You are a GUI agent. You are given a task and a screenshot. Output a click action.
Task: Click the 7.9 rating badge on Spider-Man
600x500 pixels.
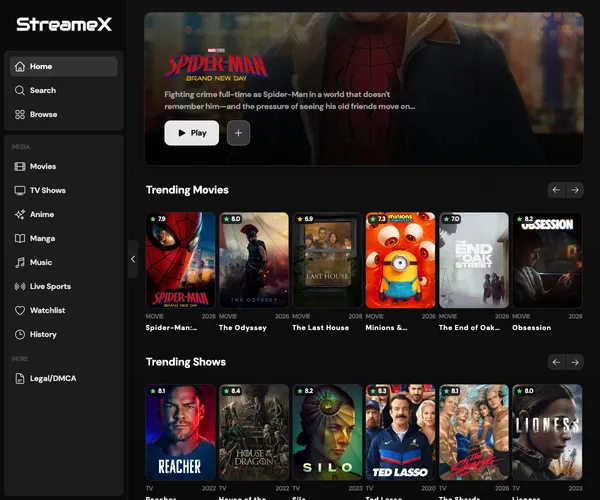[158, 219]
